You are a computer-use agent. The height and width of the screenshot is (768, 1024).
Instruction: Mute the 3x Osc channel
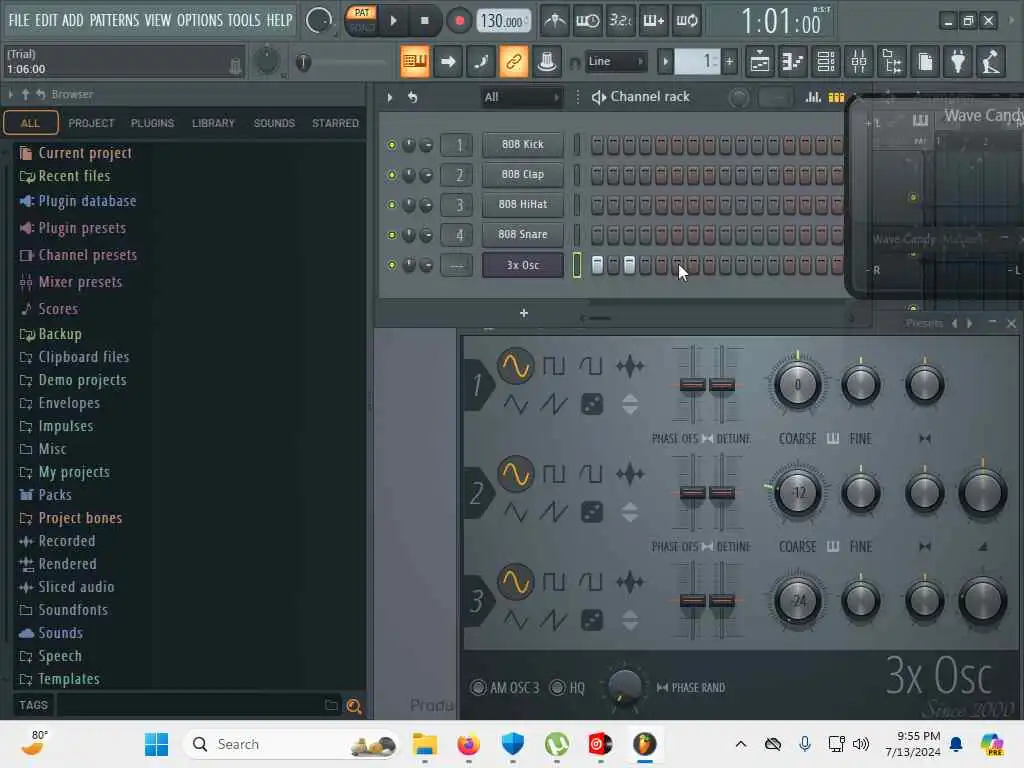click(392, 265)
